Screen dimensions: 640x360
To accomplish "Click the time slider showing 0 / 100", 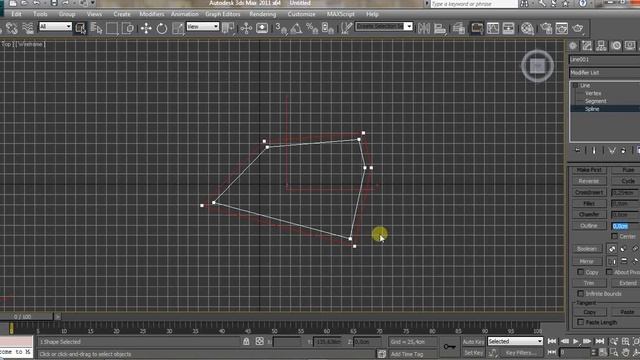I will tap(27, 316).
